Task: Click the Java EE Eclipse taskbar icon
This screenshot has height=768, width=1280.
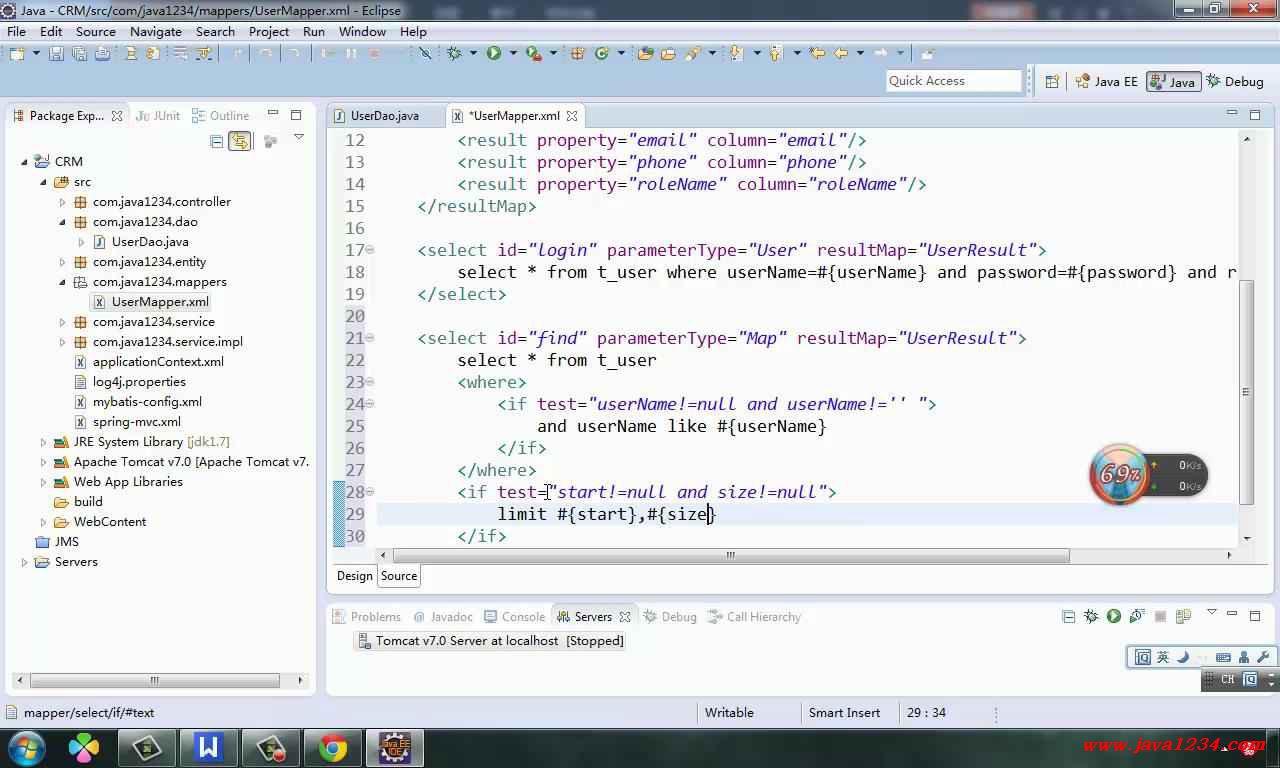Action: click(x=395, y=747)
